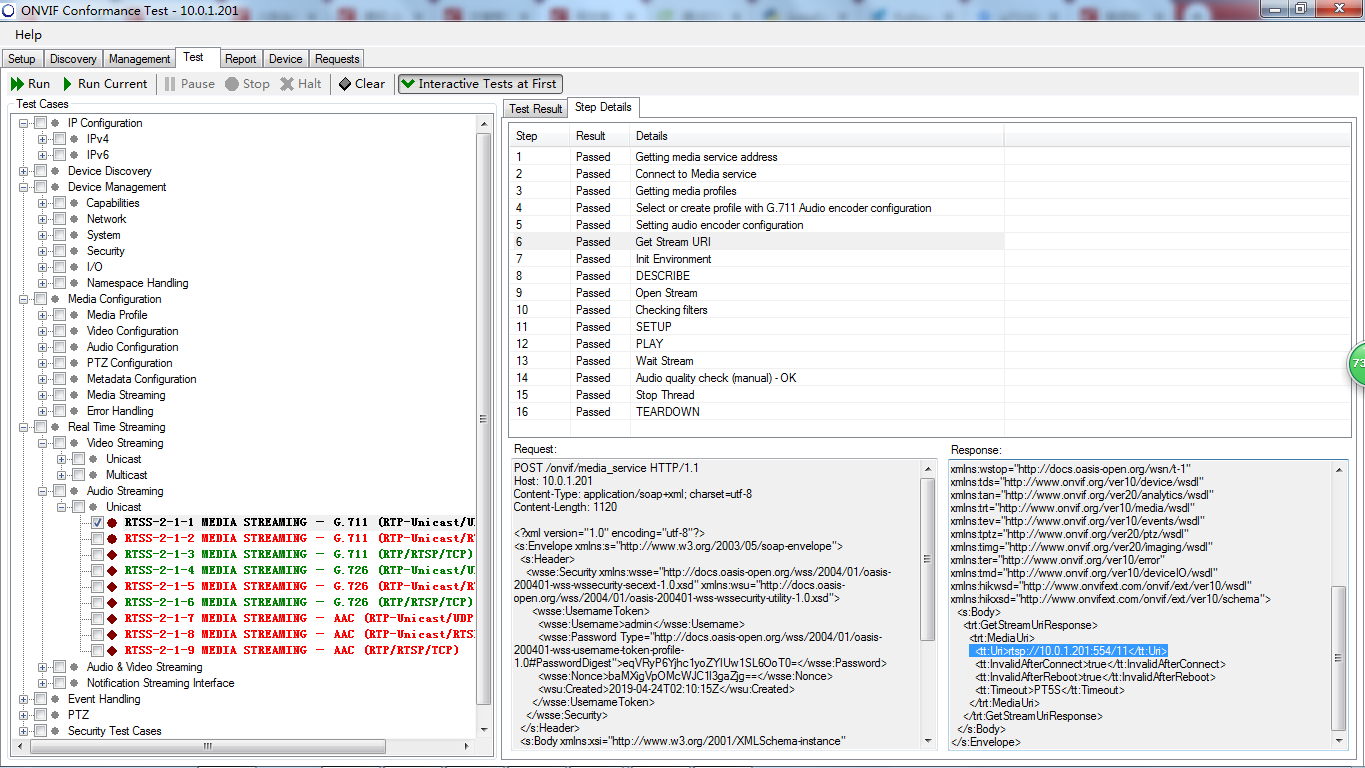Click the Pause icon on the toolbar
The image size is (1365, 768).
tap(170, 84)
